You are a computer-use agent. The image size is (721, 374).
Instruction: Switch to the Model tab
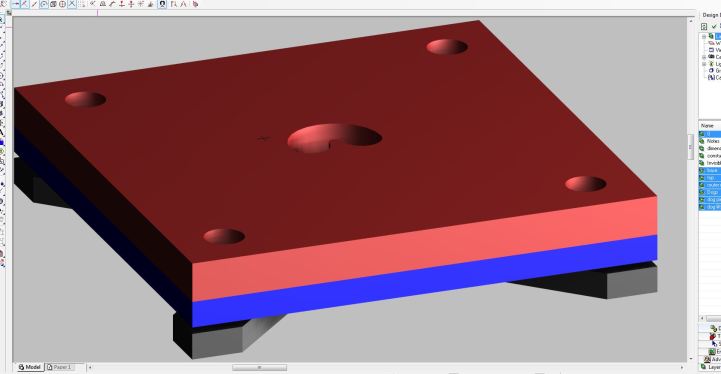click(29, 367)
